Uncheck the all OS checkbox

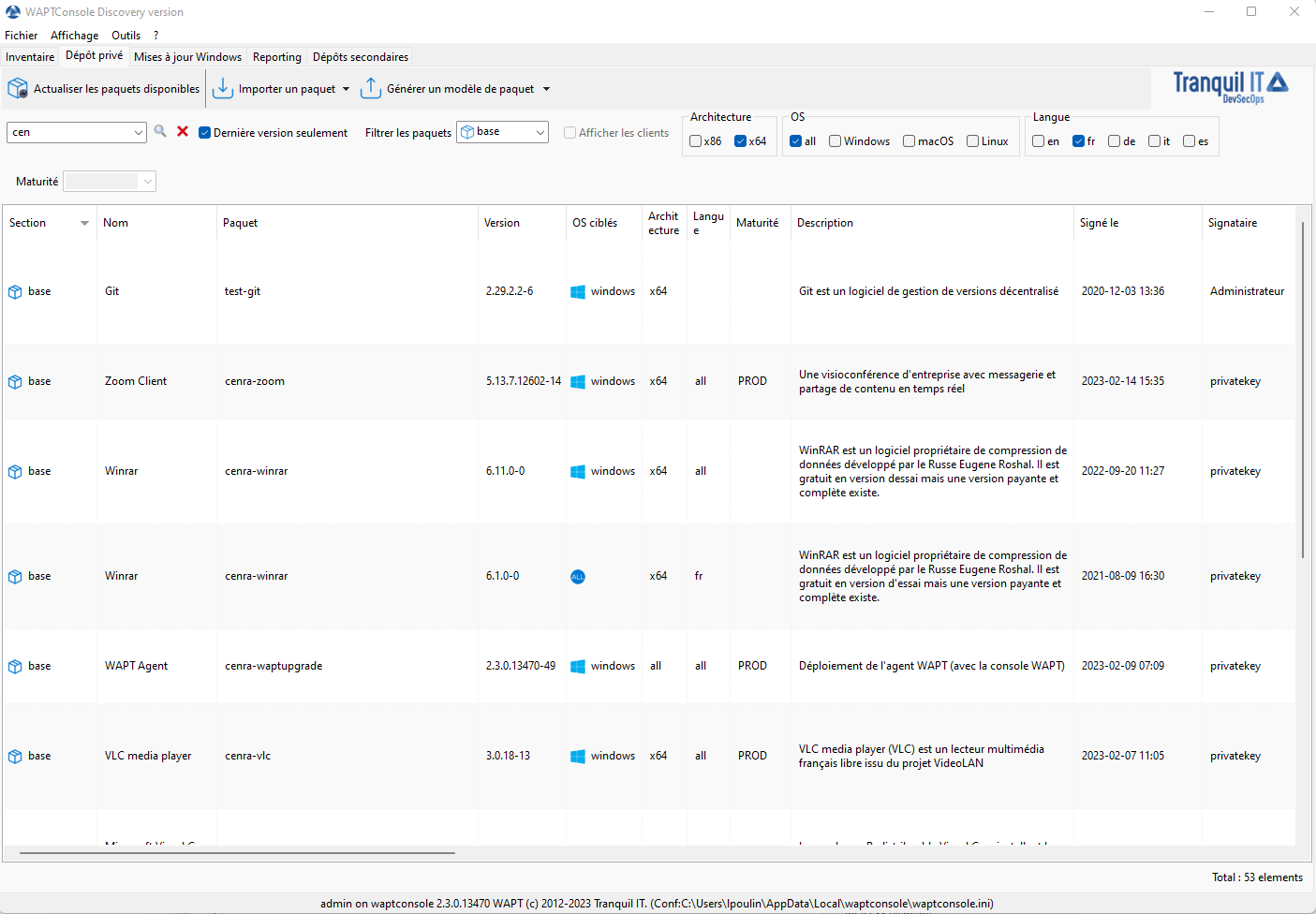click(x=796, y=141)
